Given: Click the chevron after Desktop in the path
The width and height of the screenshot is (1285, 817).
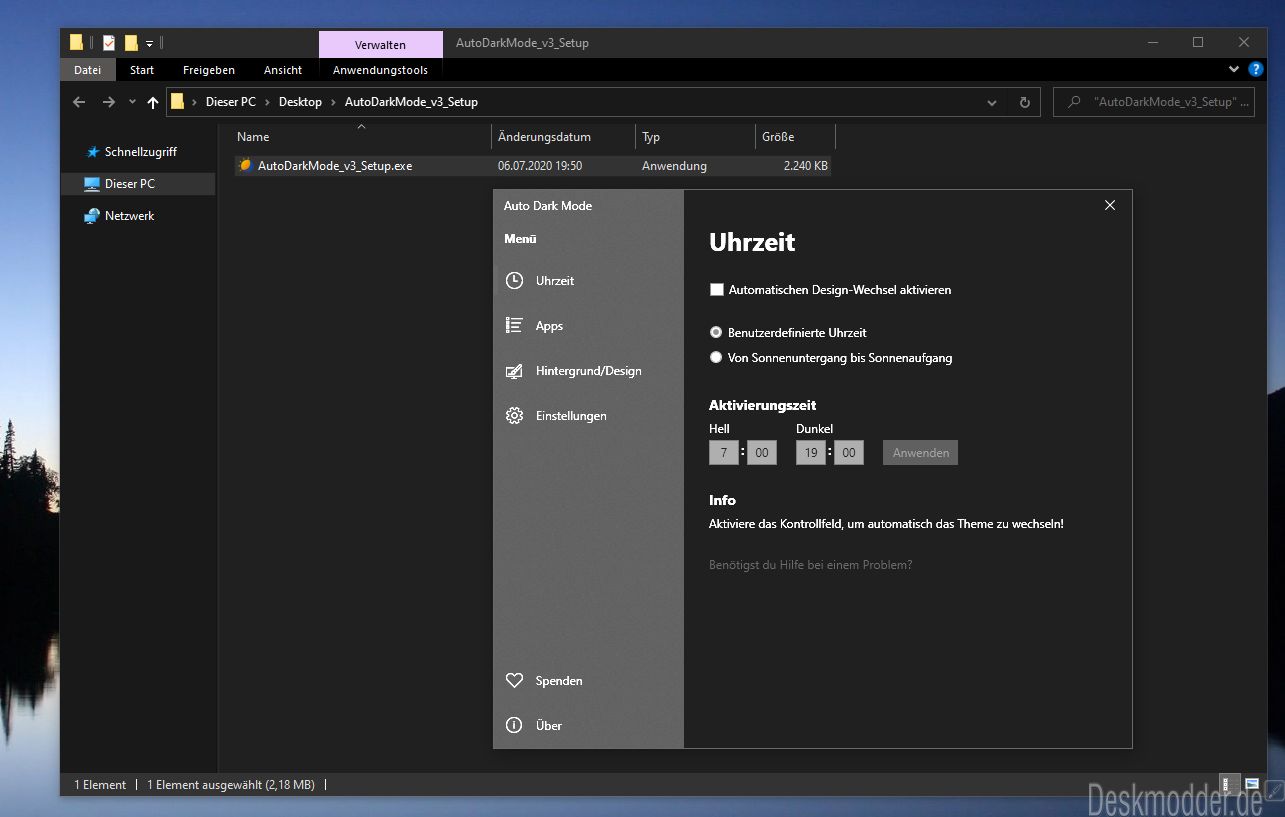Looking at the screenshot, I should (333, 102).
